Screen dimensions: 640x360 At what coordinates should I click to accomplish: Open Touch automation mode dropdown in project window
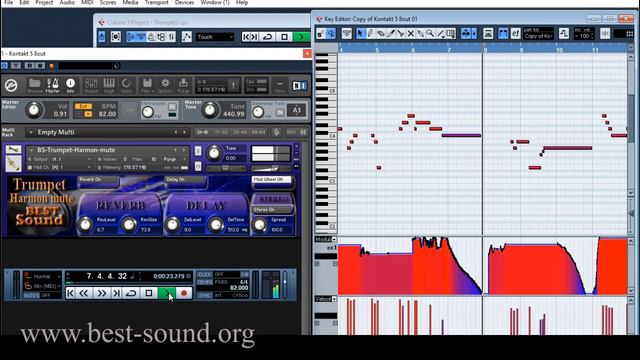[215, 37]
